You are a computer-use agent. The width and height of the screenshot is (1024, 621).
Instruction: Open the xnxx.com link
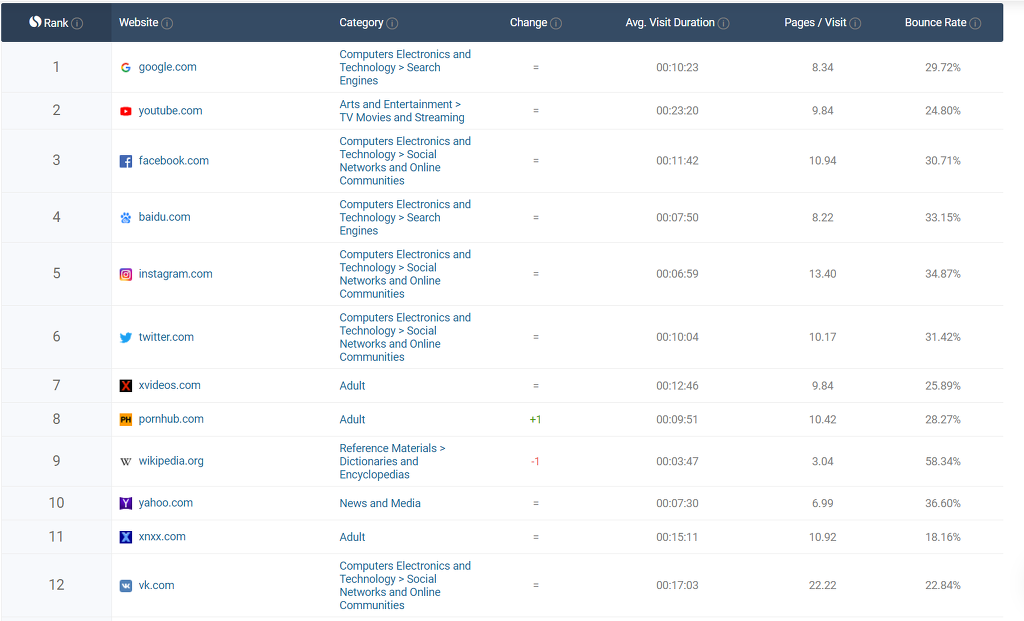(162, 536)
